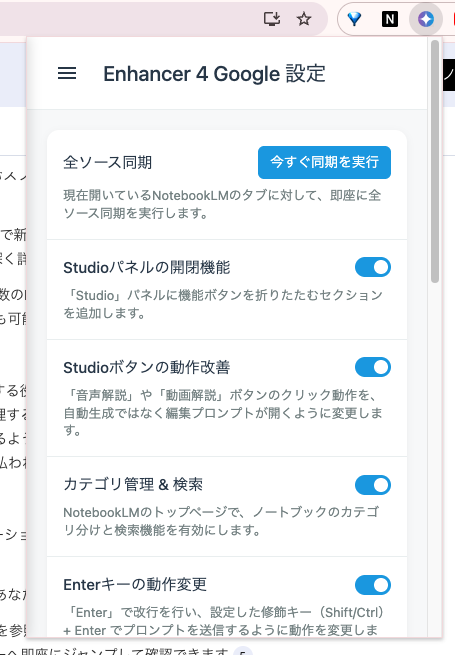Click the 今すぐ同期を実行 button

[324, 162]
